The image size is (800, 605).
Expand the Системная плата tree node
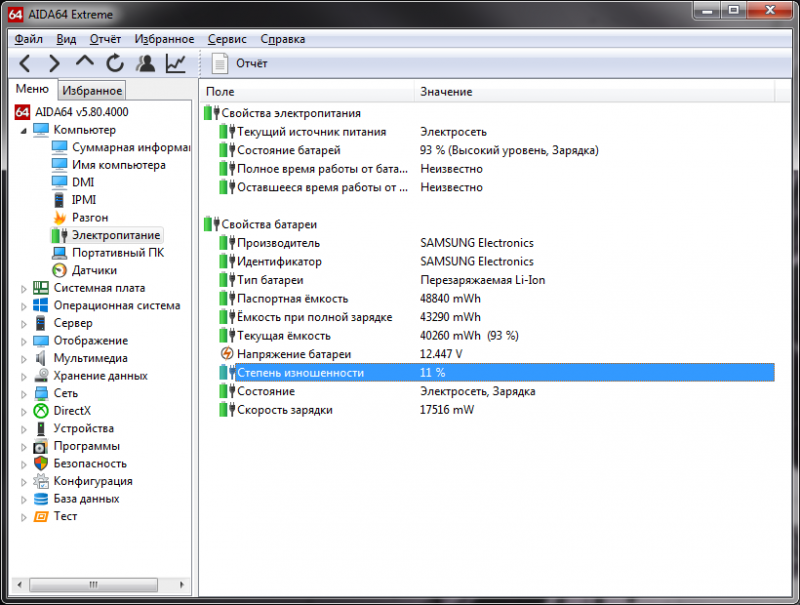pyautogui.click(x=25, y=288)
